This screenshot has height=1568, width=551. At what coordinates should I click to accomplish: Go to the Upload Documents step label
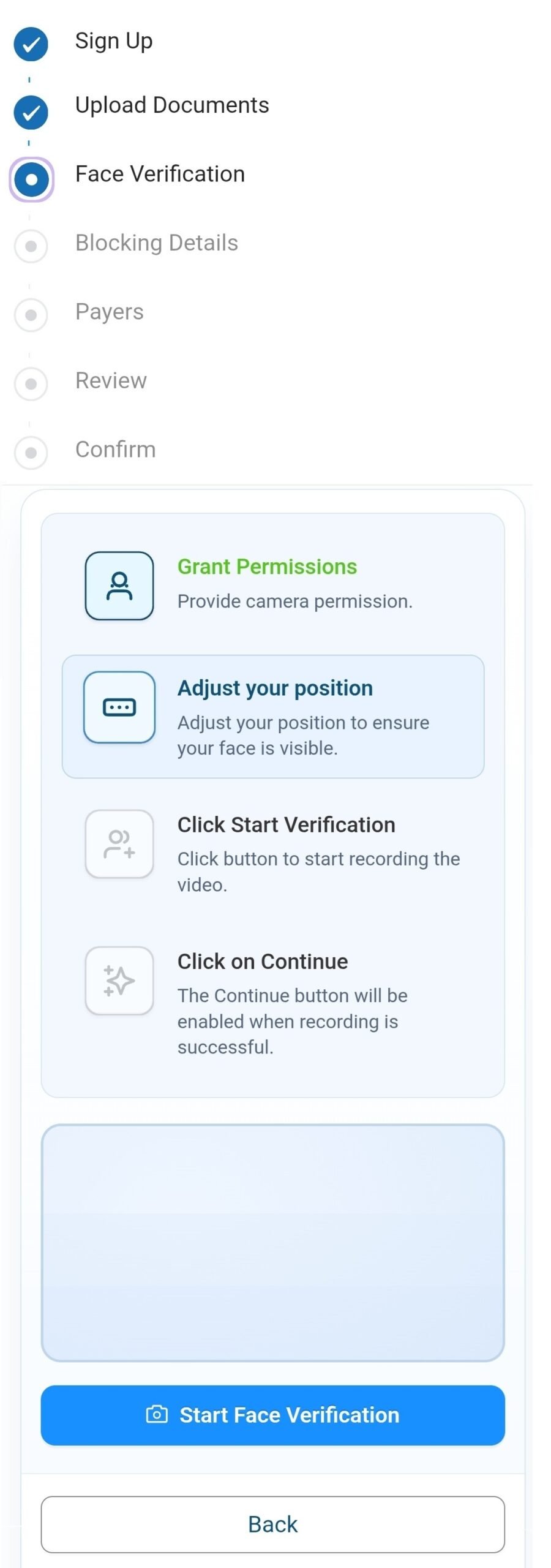point(172,105)
